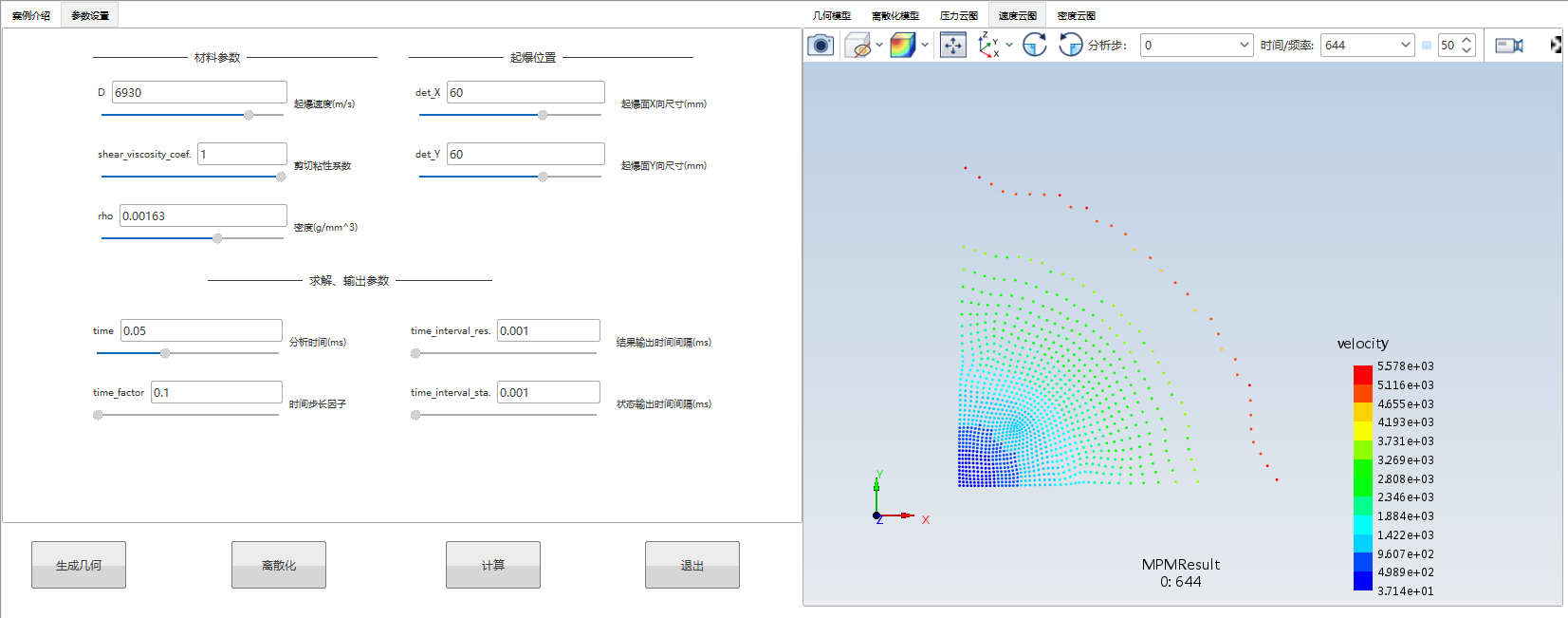The image size is (1568, 618).
Task: Click the 退出 button
Action: [x=692, y=565]
